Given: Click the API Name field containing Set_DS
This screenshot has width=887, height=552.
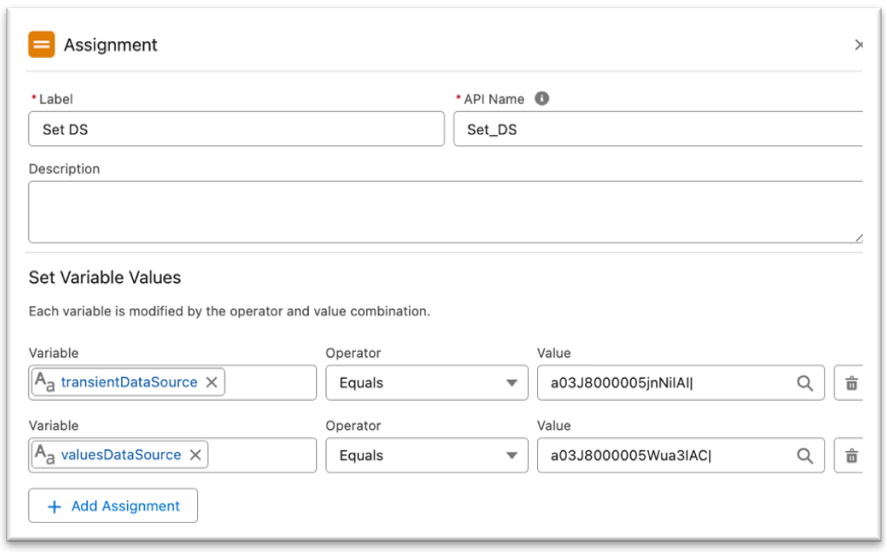Looking at the screenshot, I should point(655,129).
